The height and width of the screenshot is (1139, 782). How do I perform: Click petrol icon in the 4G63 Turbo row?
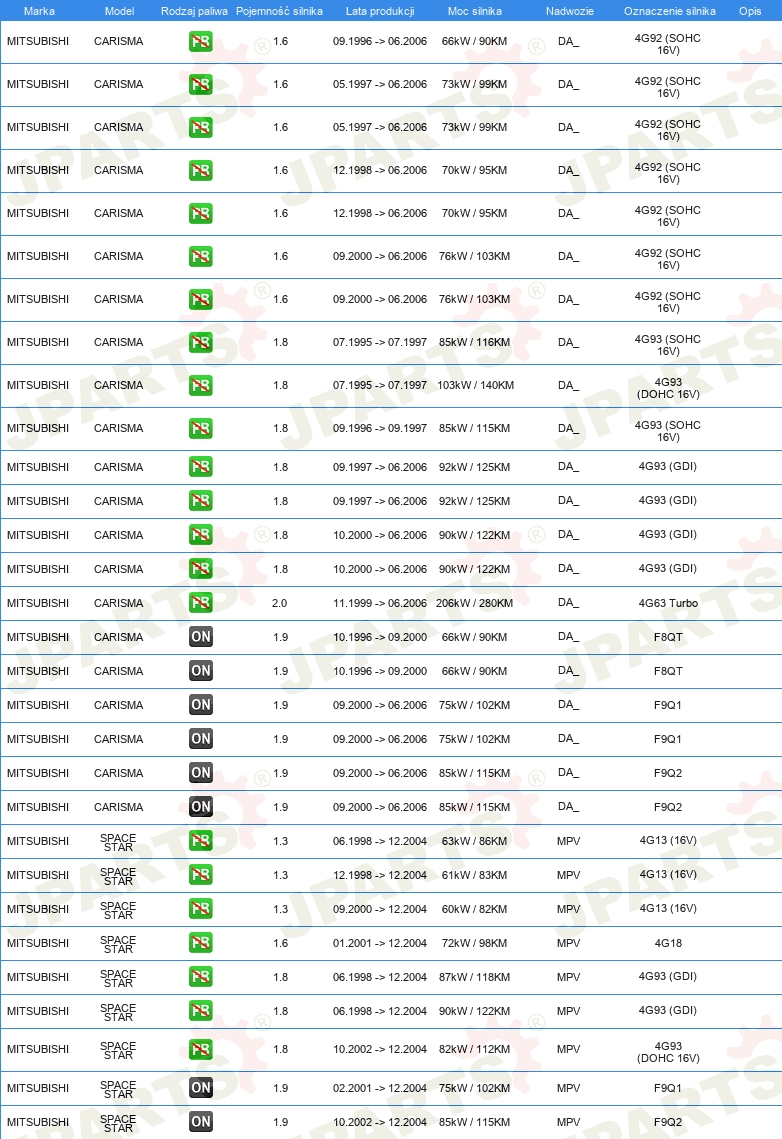pos(200,602)
